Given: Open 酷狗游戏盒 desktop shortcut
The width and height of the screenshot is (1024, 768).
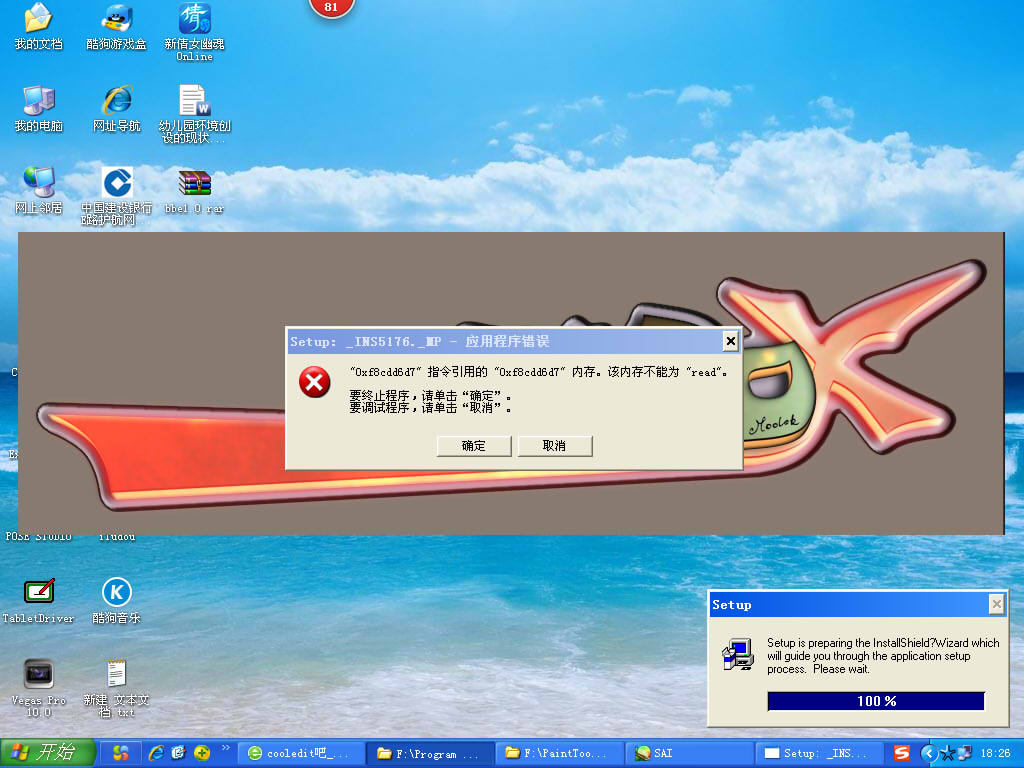Looking at the screenshot, I should pyautogui.click(x=116, y=27).
